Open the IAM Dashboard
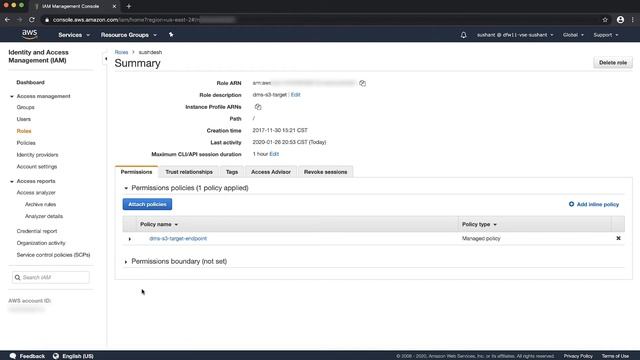640x360 pixels. click(30, 82)
